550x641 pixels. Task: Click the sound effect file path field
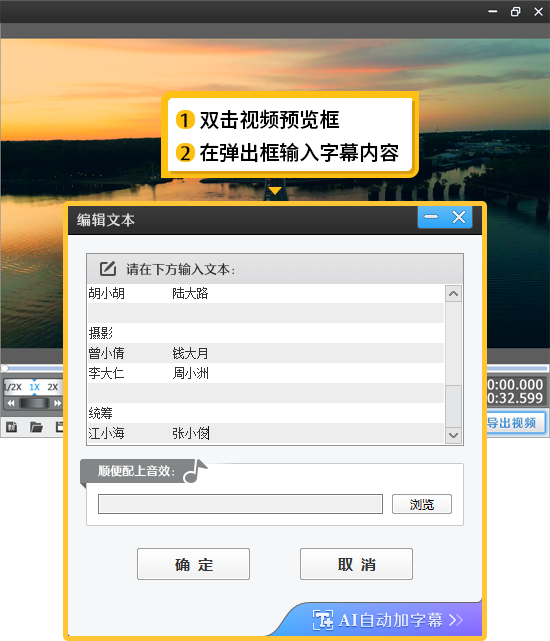pos(240,504)
